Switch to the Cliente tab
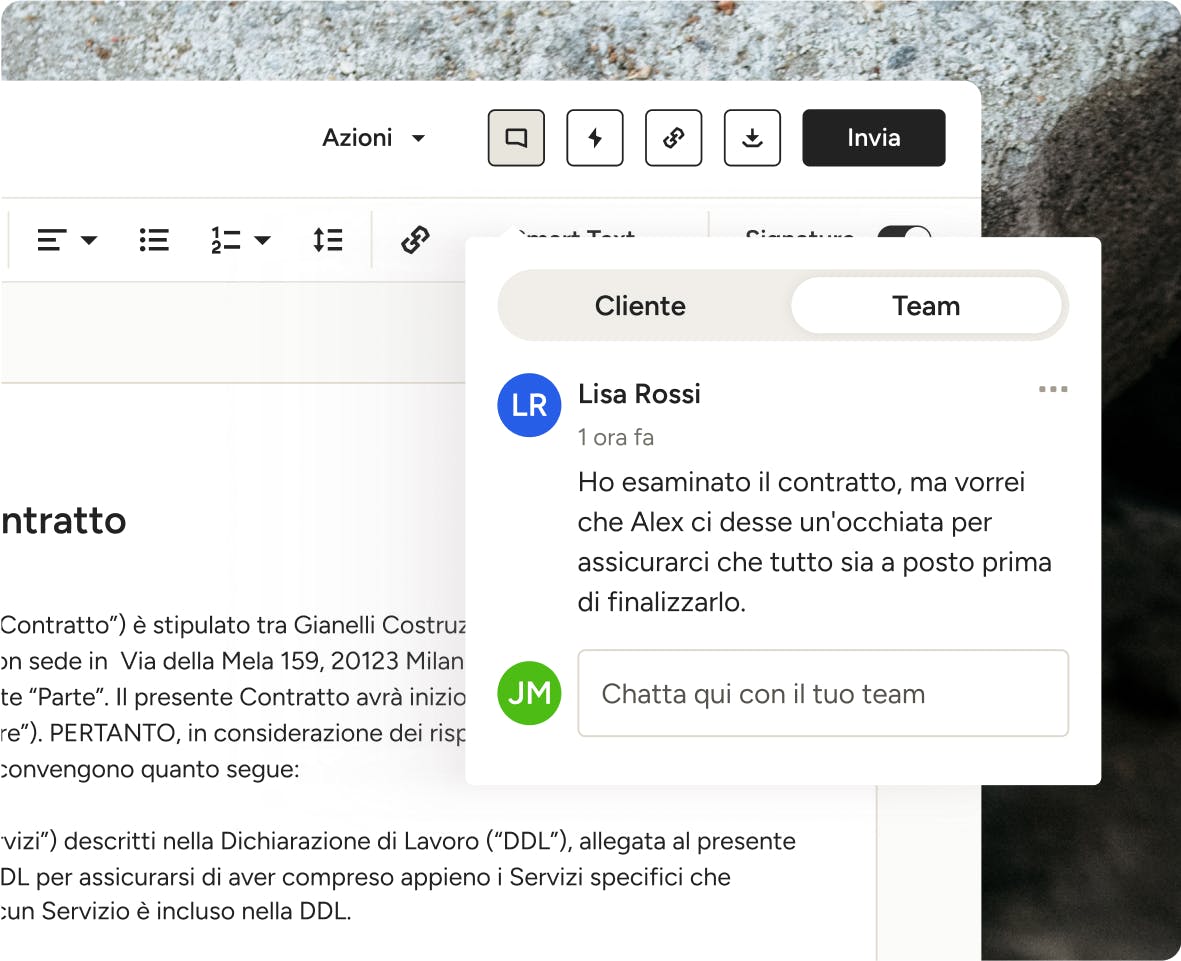The image size is (1181, 961). (640, 306)
